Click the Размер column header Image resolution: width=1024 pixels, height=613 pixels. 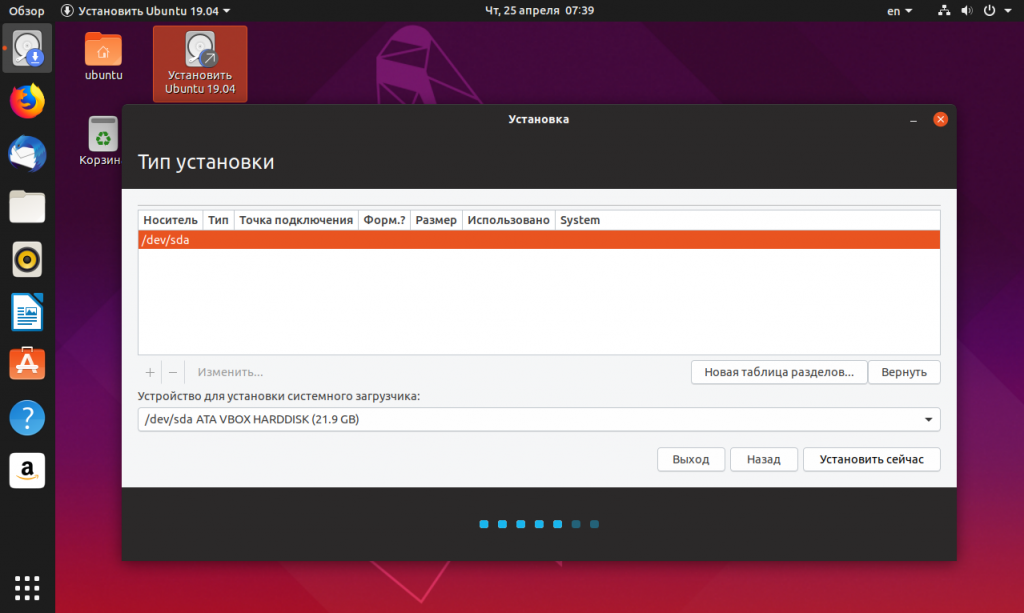tap(436, 220)
